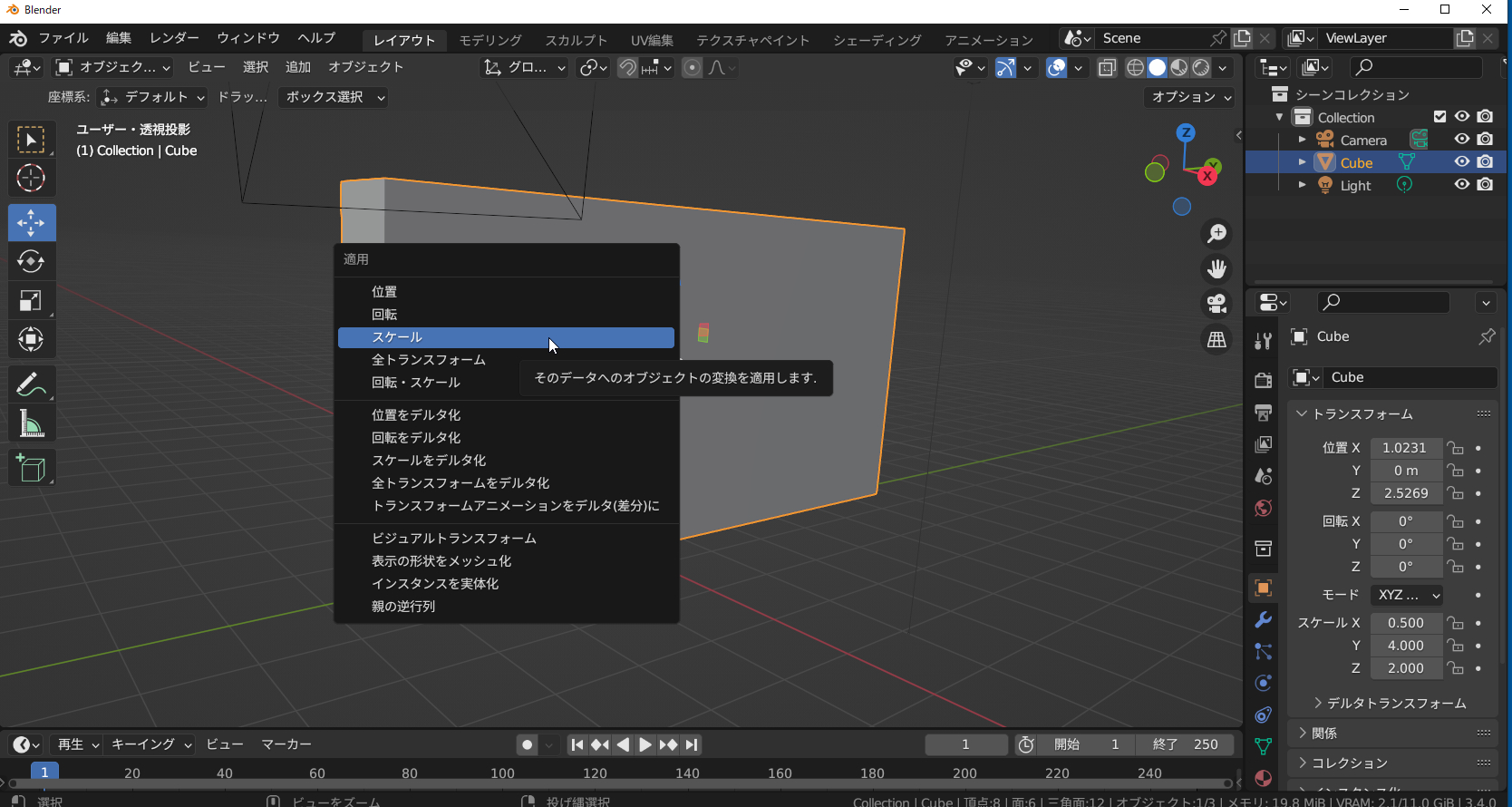Select the 3D Cursor tool
This screenshot has height=807, width=1512.
(x=32, y=179)
